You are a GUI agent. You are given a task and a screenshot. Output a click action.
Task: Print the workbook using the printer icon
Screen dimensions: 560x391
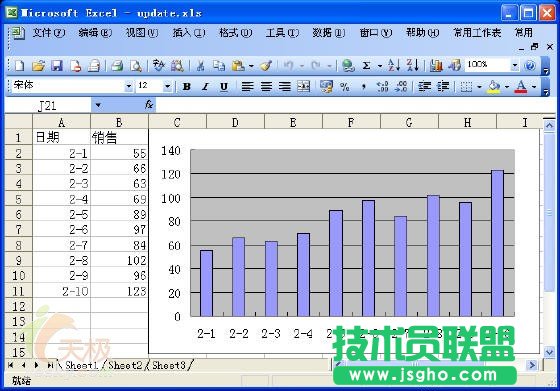(117, 66)
